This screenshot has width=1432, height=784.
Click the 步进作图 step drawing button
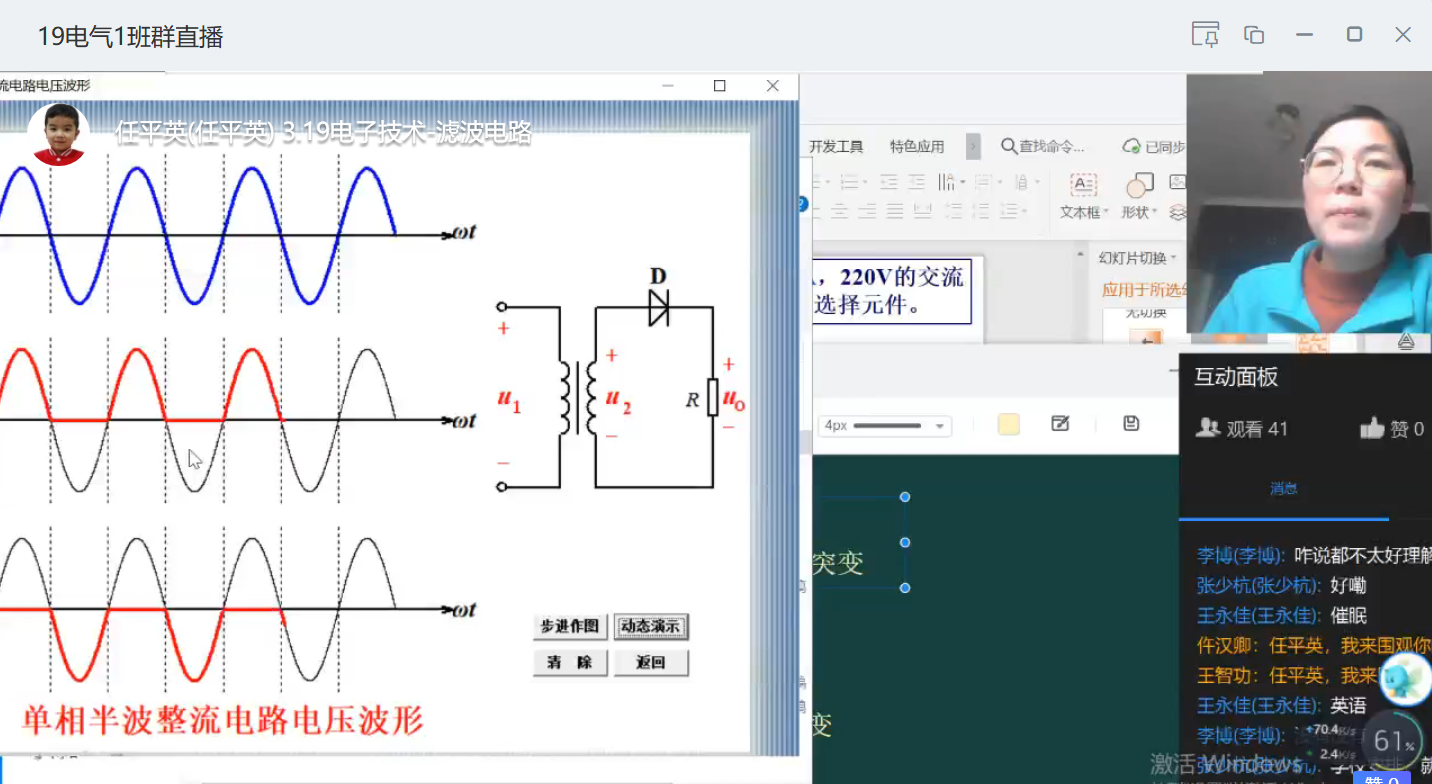[570, 627]
